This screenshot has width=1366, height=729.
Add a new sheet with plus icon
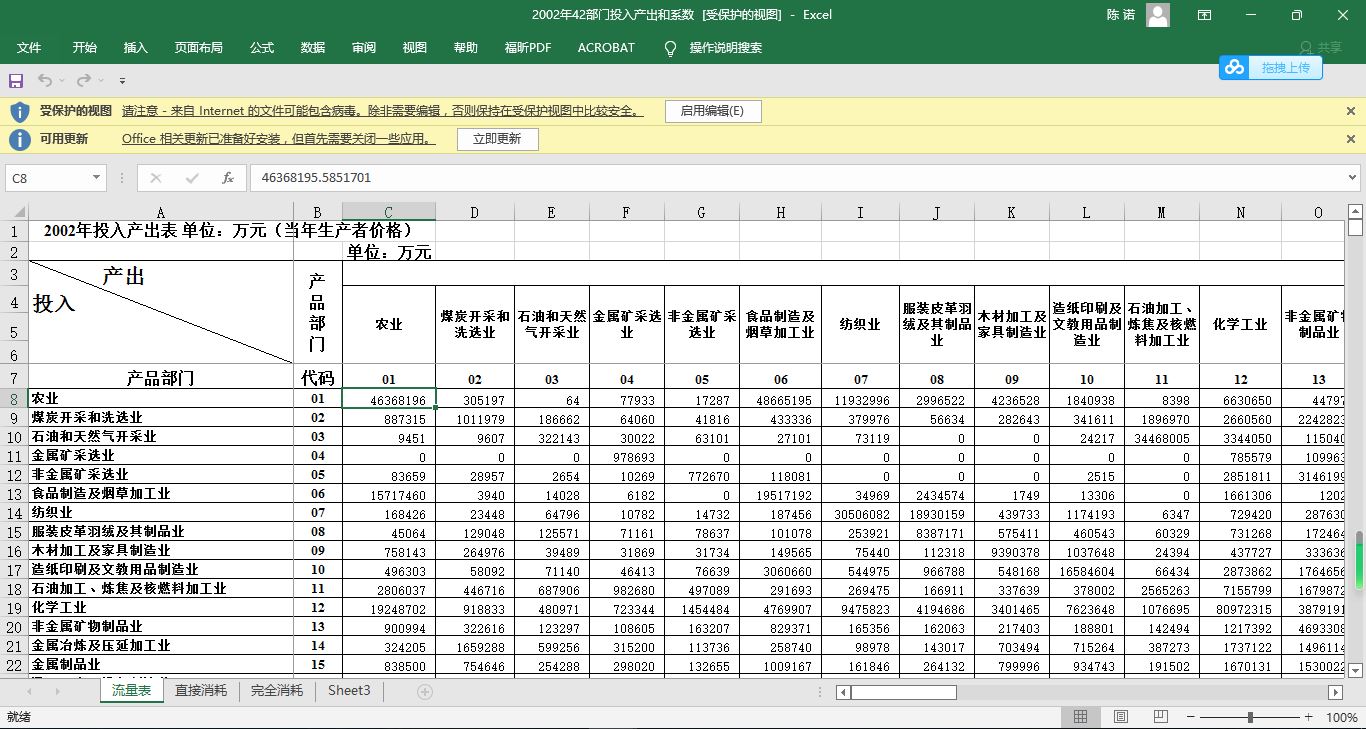click(x=424, y=691)
